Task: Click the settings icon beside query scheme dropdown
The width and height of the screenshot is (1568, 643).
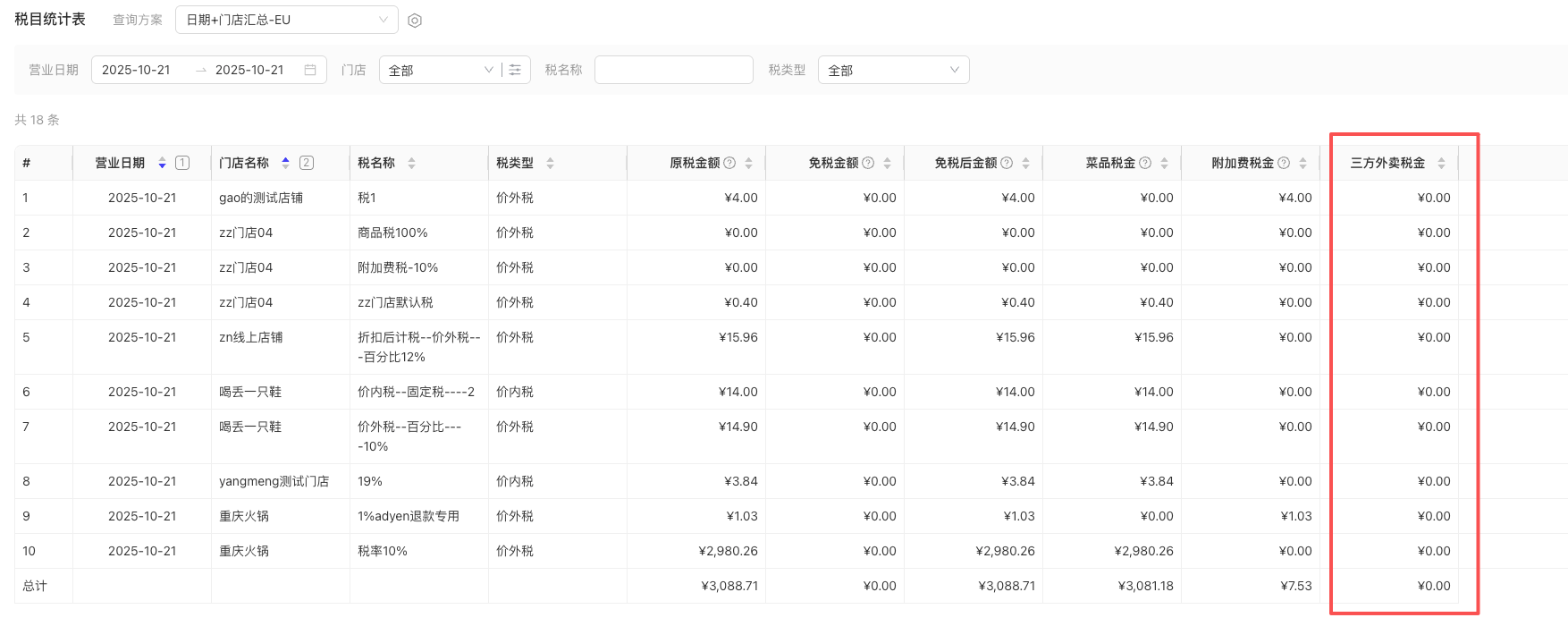Action: tap(415, 21)
